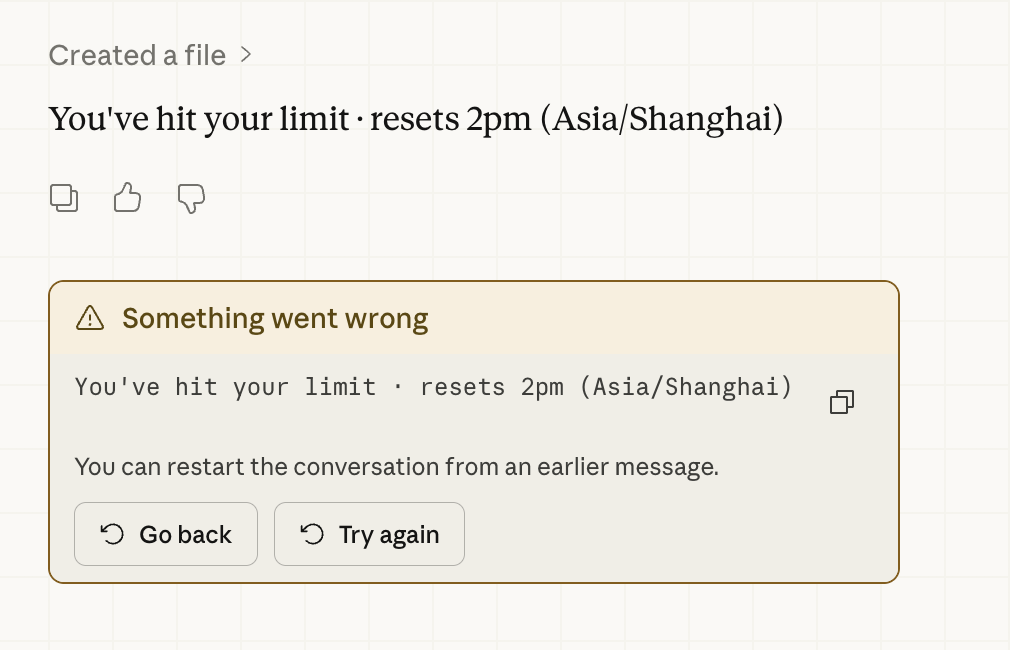Image resolution: width=1010 pixels, height=650 pixels.
Task: Click "resets 2pm" in the monospace error text
Action: click(492, 387)
